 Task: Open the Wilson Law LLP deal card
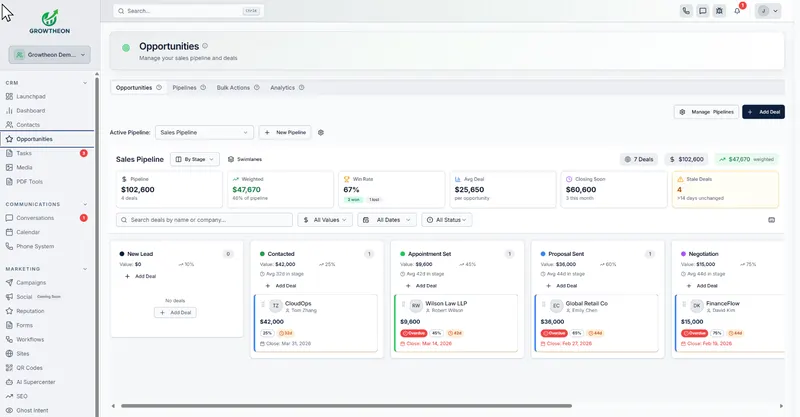point(456,323)
